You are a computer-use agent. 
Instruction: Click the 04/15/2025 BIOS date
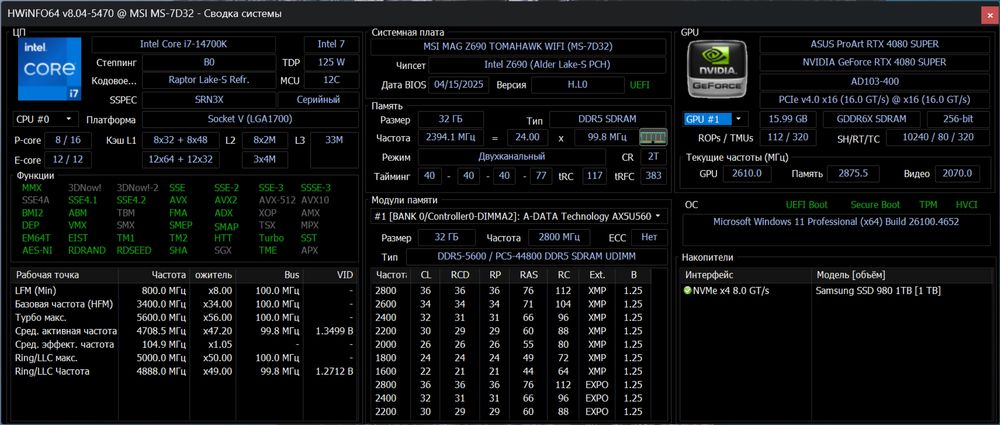tap(460, 85)
